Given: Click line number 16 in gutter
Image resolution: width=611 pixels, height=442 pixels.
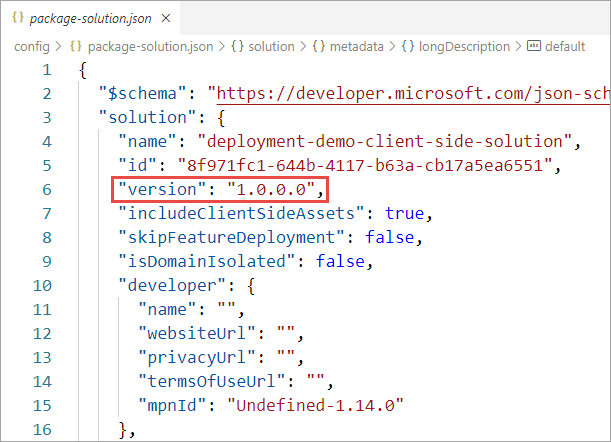Looking at the screenshot, I should pyautogui.click(x=42, y=430).
